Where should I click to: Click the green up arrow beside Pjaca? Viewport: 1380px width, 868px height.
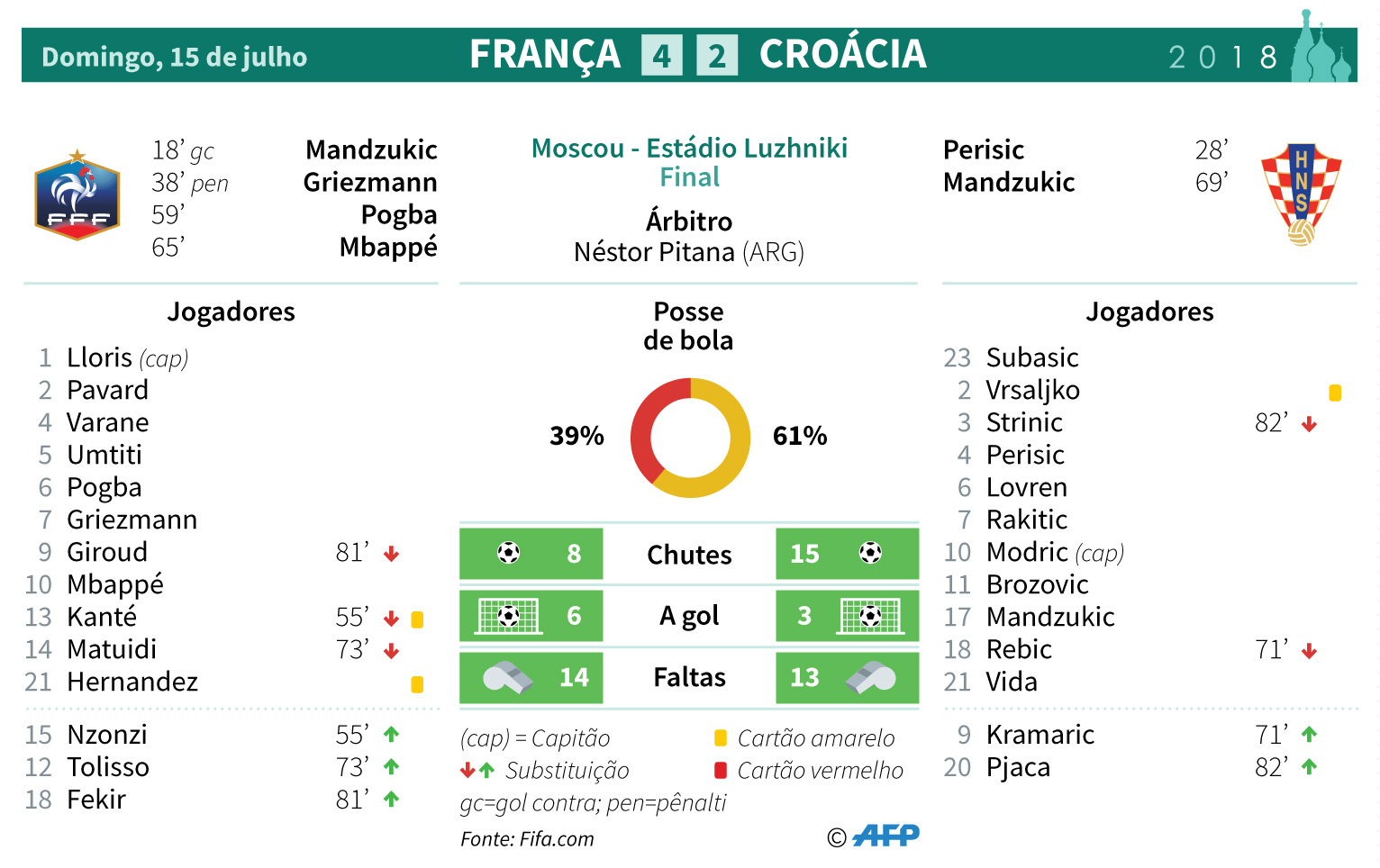pyautogui.click(x=1309, y=767)
